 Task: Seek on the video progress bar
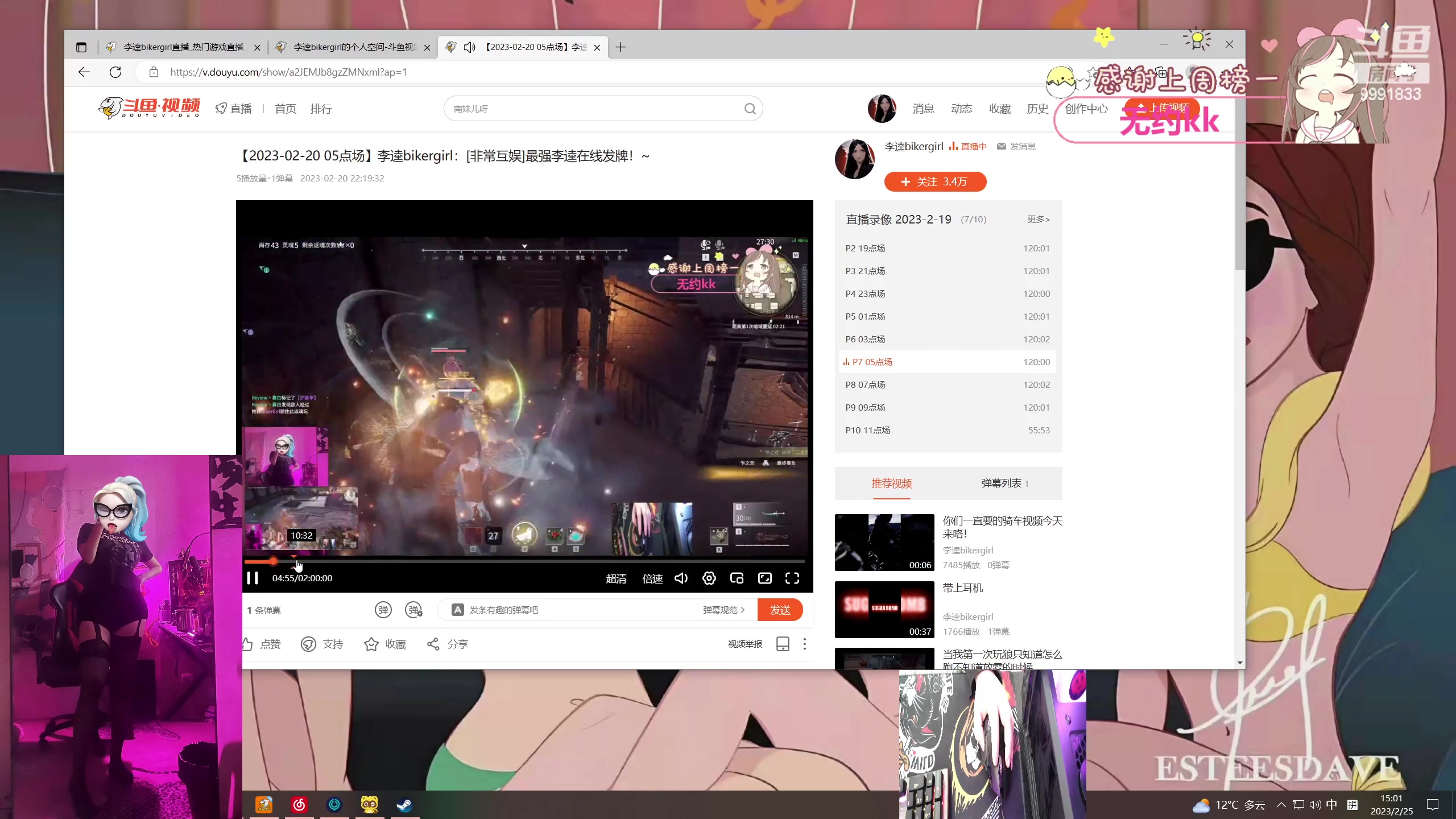pos(524,561)
